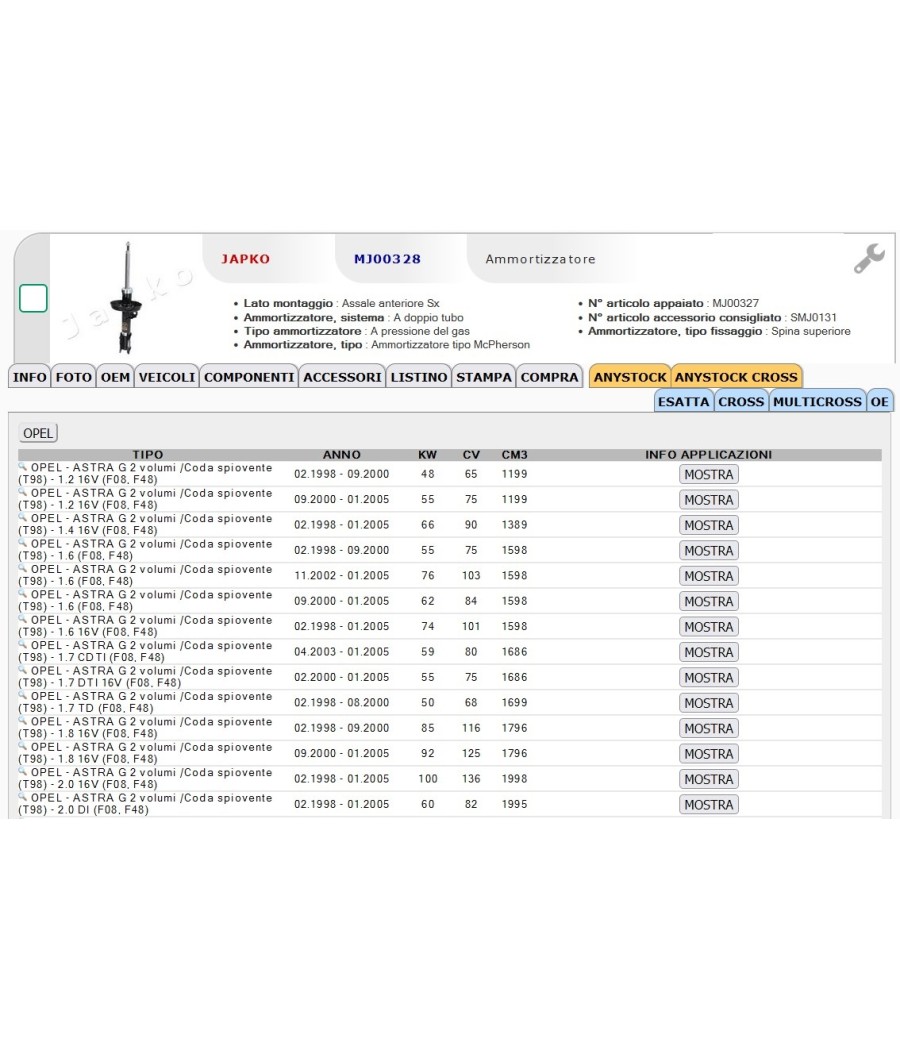
Task: Click magnifier icon of 2.0 DI row
Action: [22, 797]
